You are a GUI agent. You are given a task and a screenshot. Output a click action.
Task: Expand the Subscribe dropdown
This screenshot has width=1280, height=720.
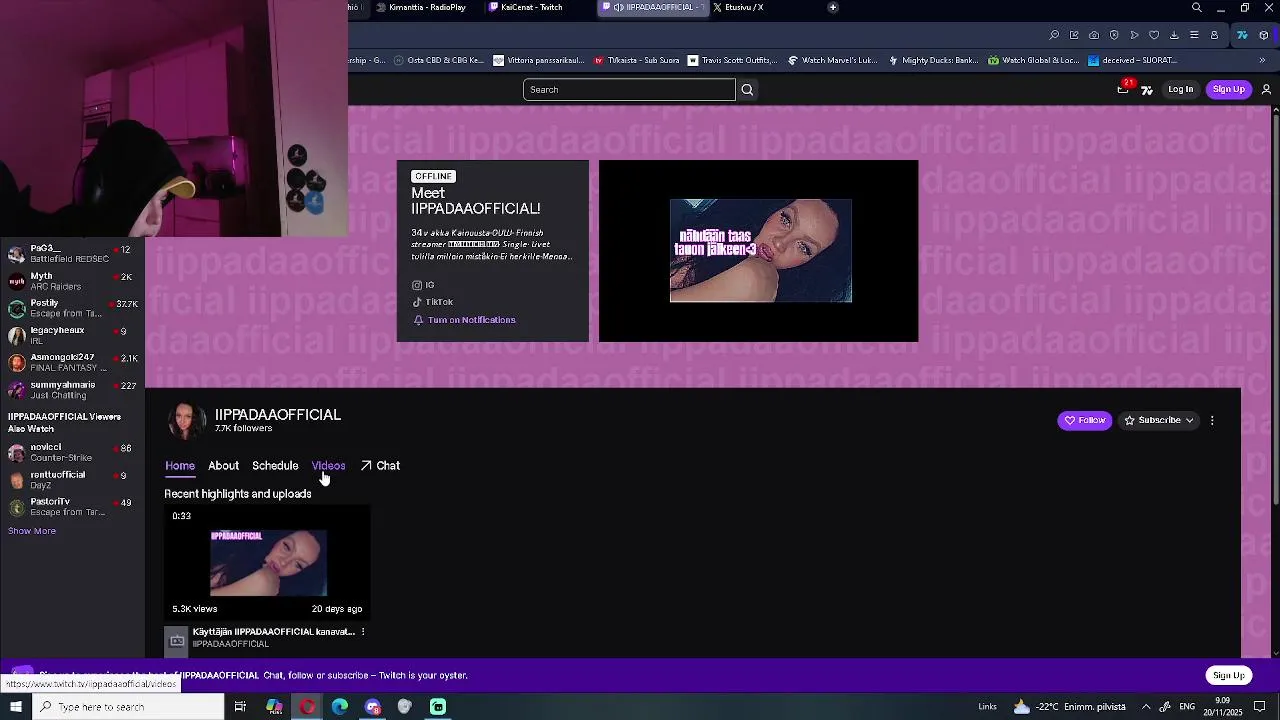point(1159,420)
